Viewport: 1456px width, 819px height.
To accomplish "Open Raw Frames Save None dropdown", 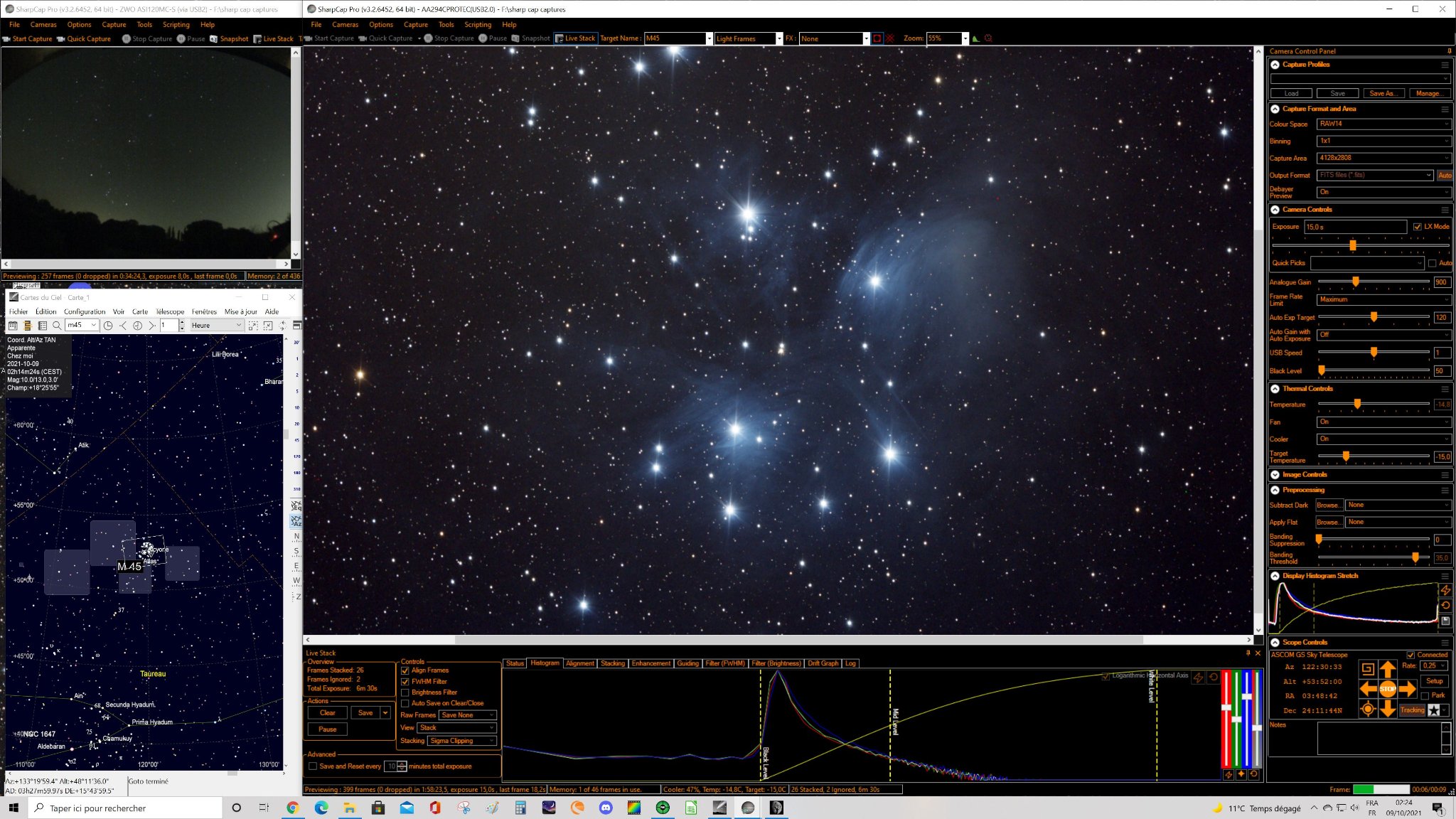I will [467, 715].
